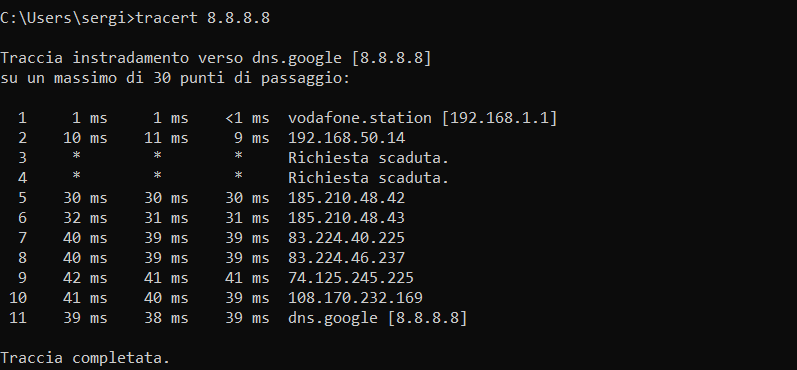797x370 pixels.
Task: Click IP address 74.125.245.225
Action: pyautogui.click(x=351, y=278)
